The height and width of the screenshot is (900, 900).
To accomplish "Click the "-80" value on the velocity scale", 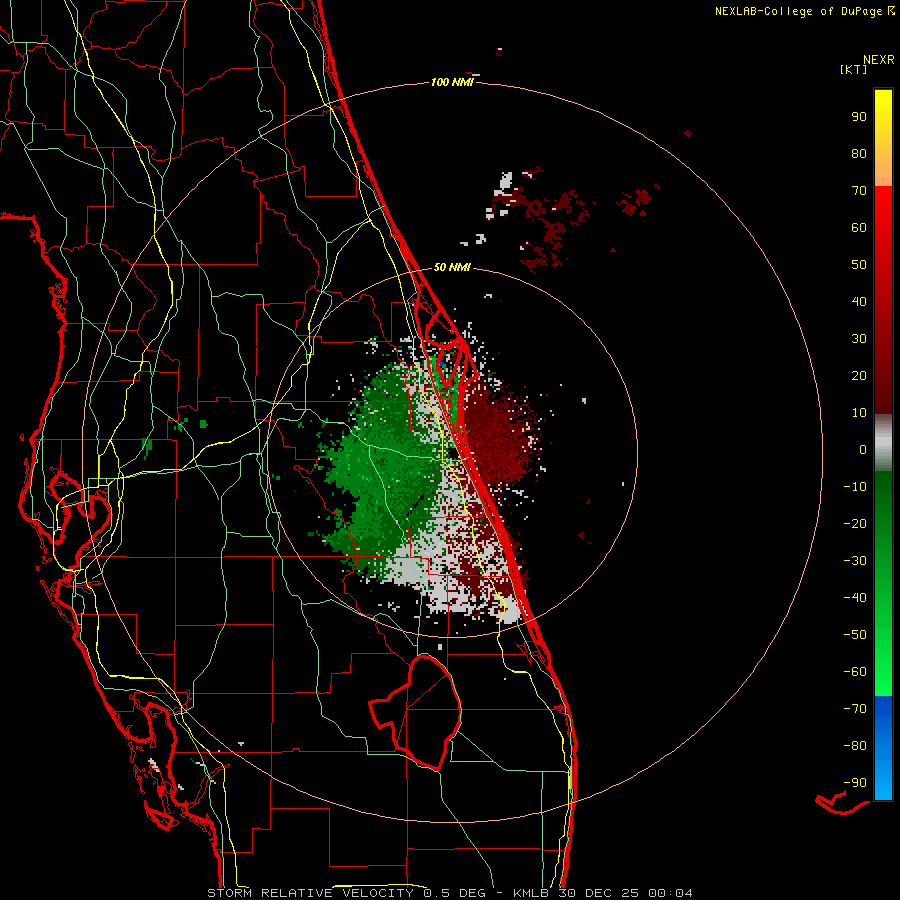I will pyautogui.click(x=855, y=746).
